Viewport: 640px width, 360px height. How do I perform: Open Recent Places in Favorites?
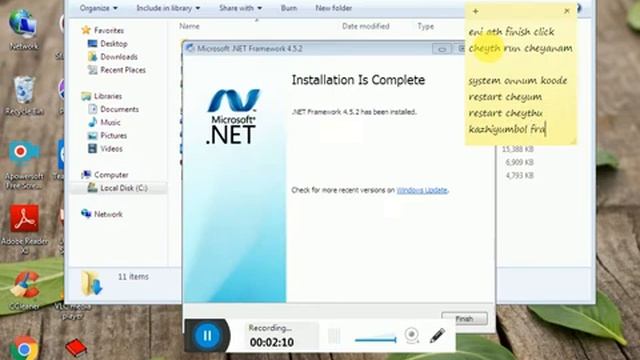point(123,70)
